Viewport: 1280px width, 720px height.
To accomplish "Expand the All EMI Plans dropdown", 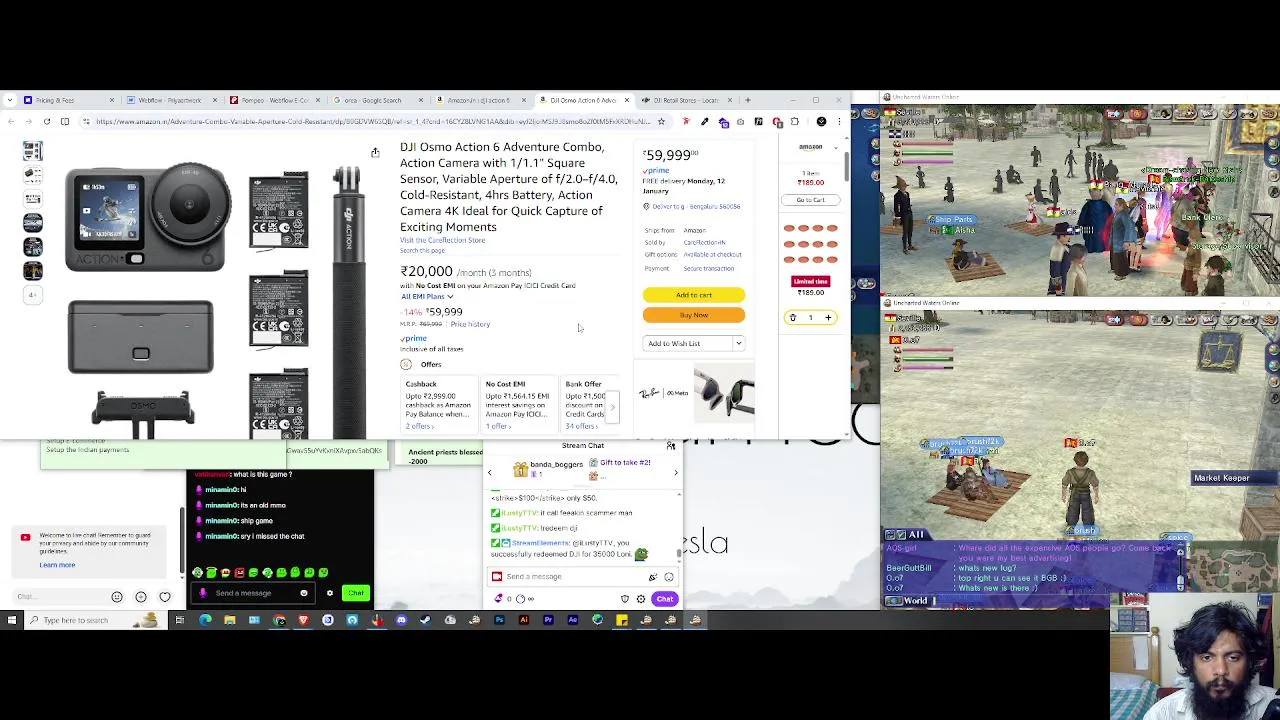I will 427,297.
